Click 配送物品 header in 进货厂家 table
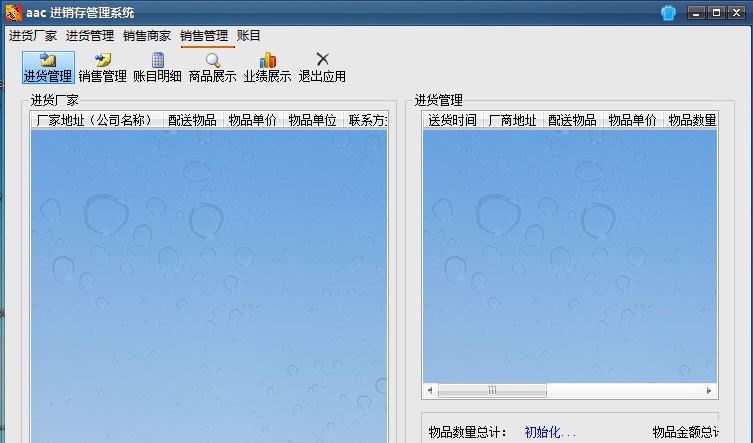 click(193, 120)
